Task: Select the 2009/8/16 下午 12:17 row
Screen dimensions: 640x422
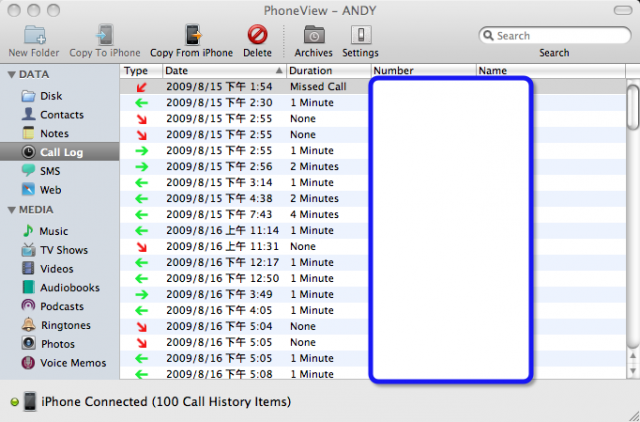Action: pos(373,262)
